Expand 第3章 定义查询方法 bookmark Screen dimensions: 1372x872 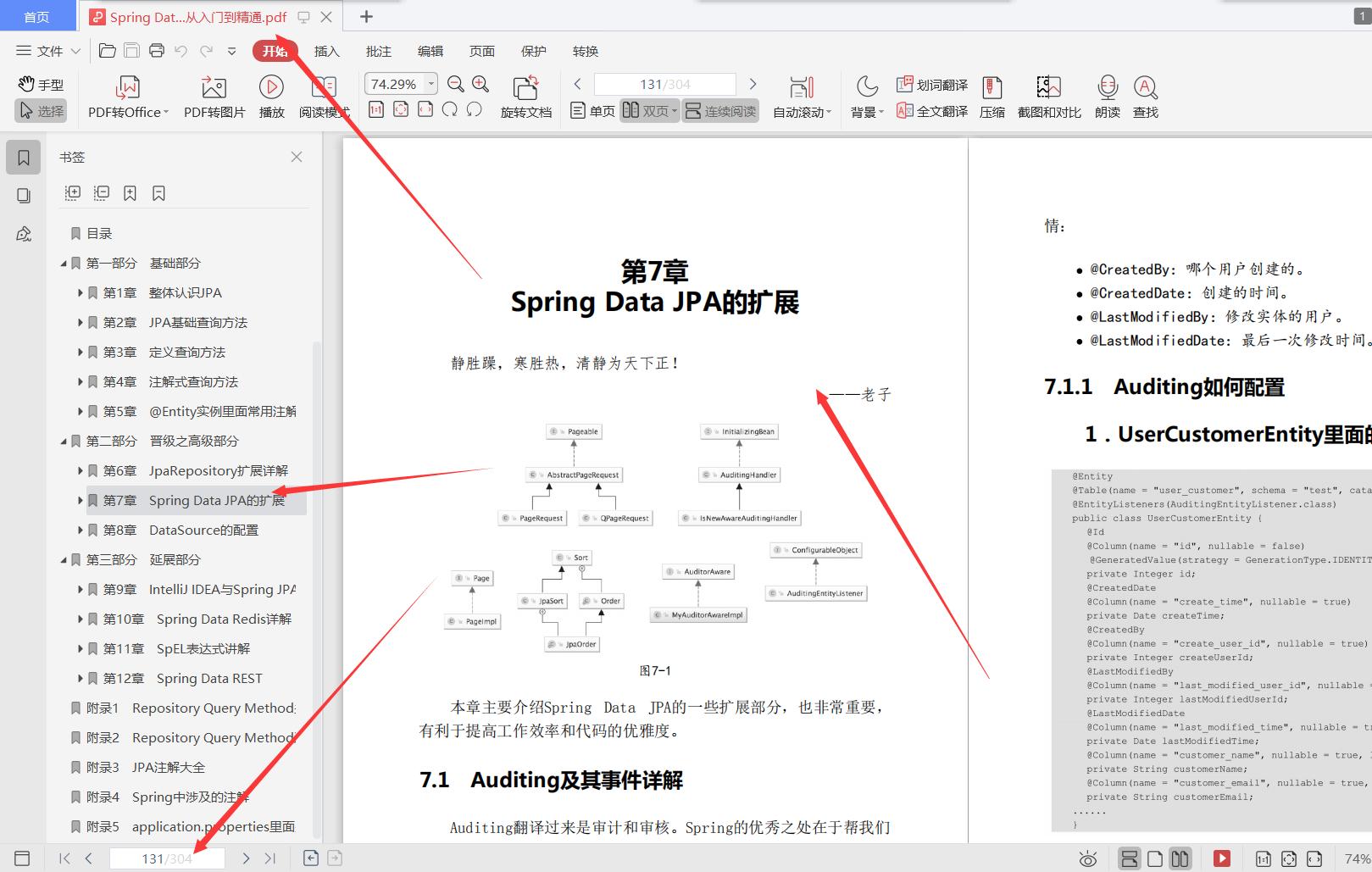pyautogui.click(x=81, y=353)
